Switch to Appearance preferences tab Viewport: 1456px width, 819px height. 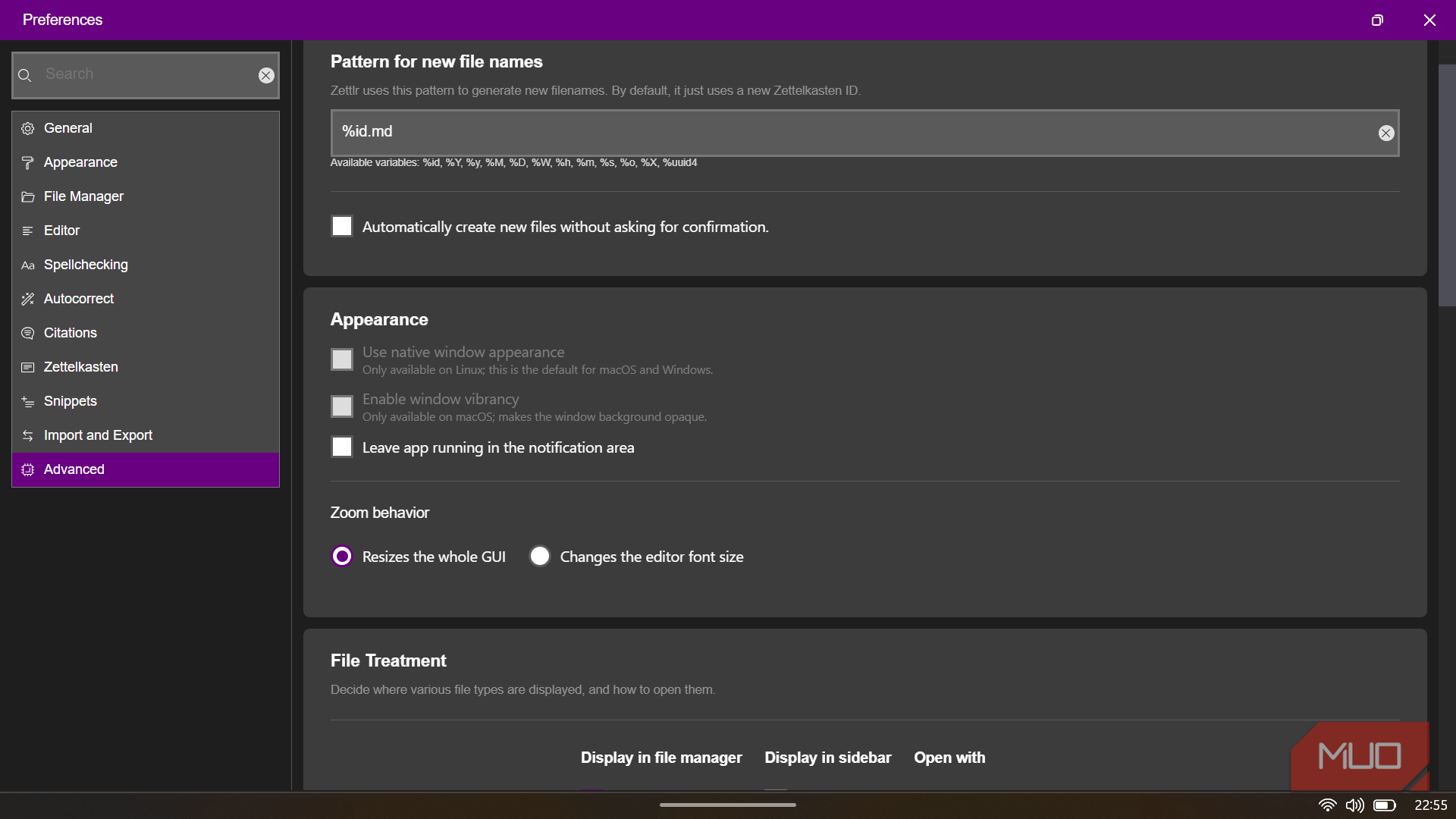coord(146,162)
